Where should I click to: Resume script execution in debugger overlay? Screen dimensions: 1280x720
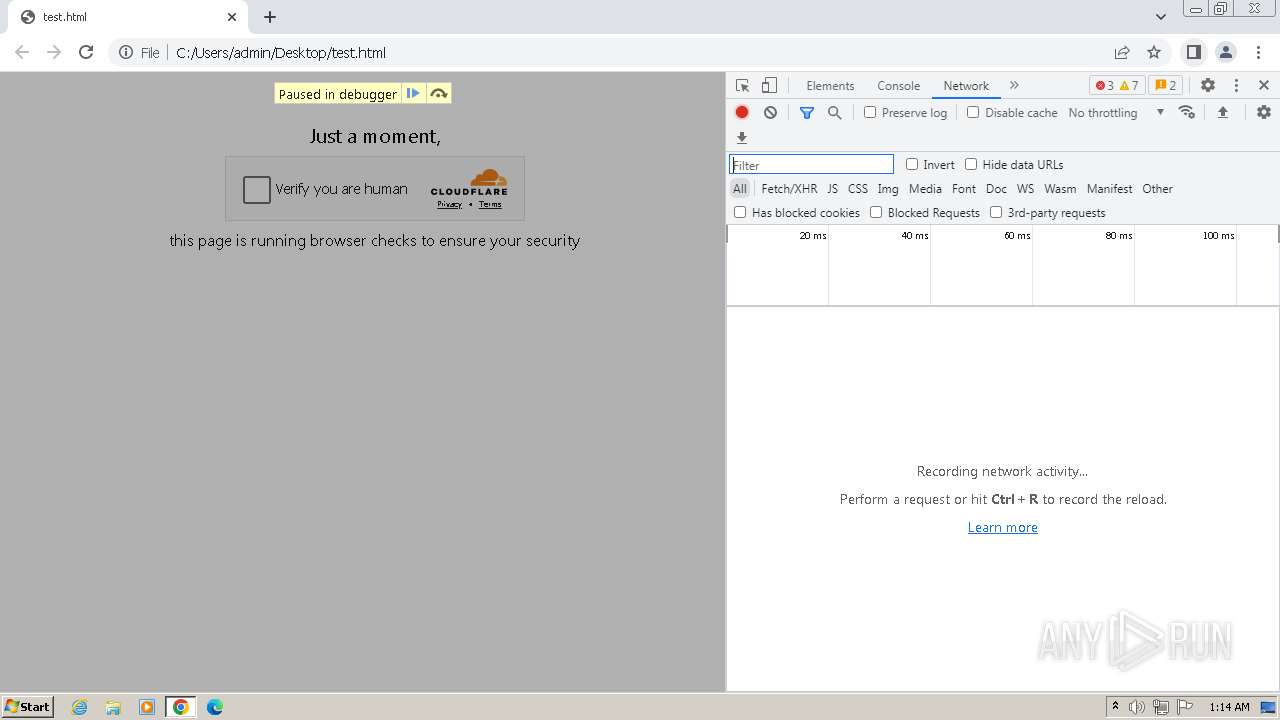coord(413,93)
